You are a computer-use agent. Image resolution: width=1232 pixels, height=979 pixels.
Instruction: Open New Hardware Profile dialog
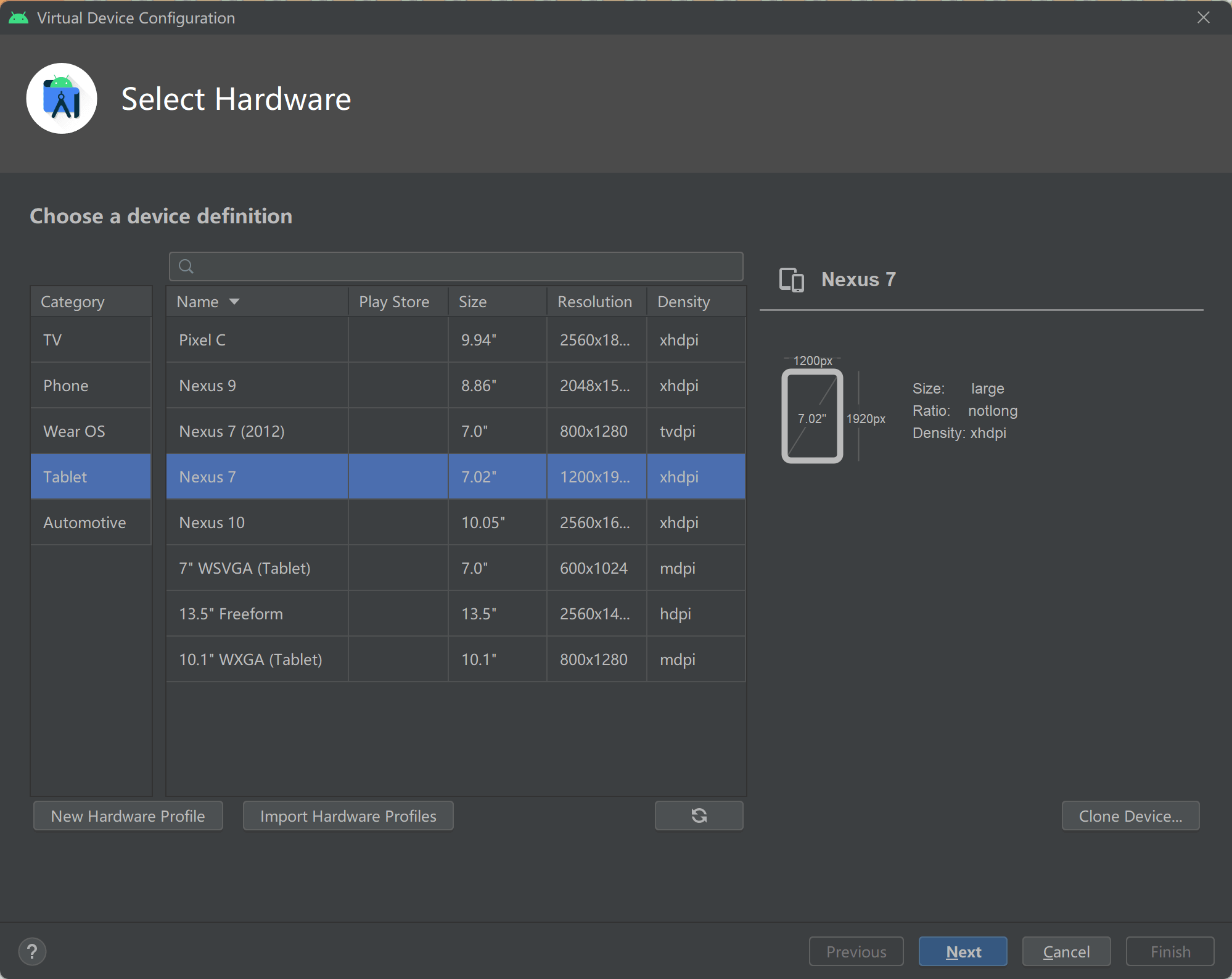pos(128,816)
